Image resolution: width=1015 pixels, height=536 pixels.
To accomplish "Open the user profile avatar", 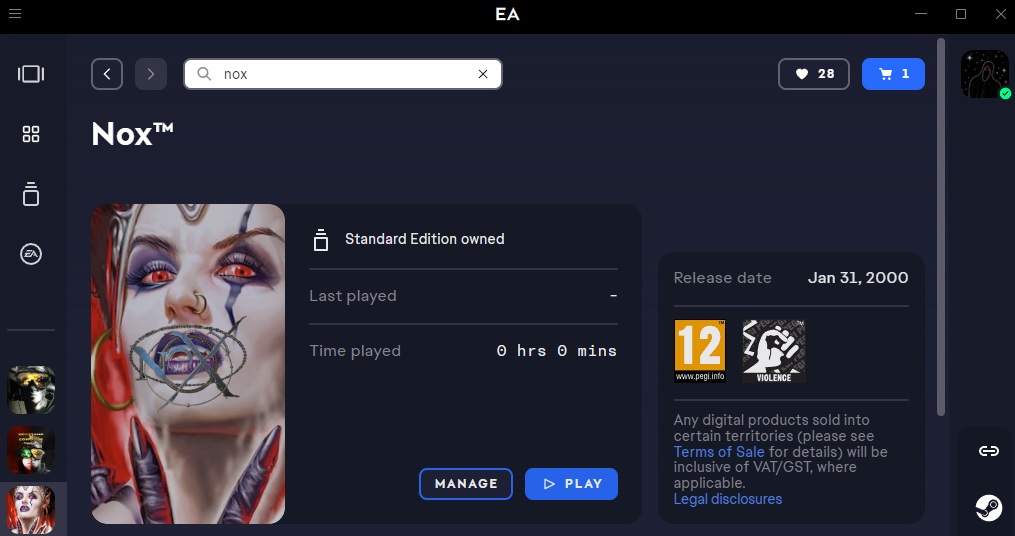I will tap(985, 74).
